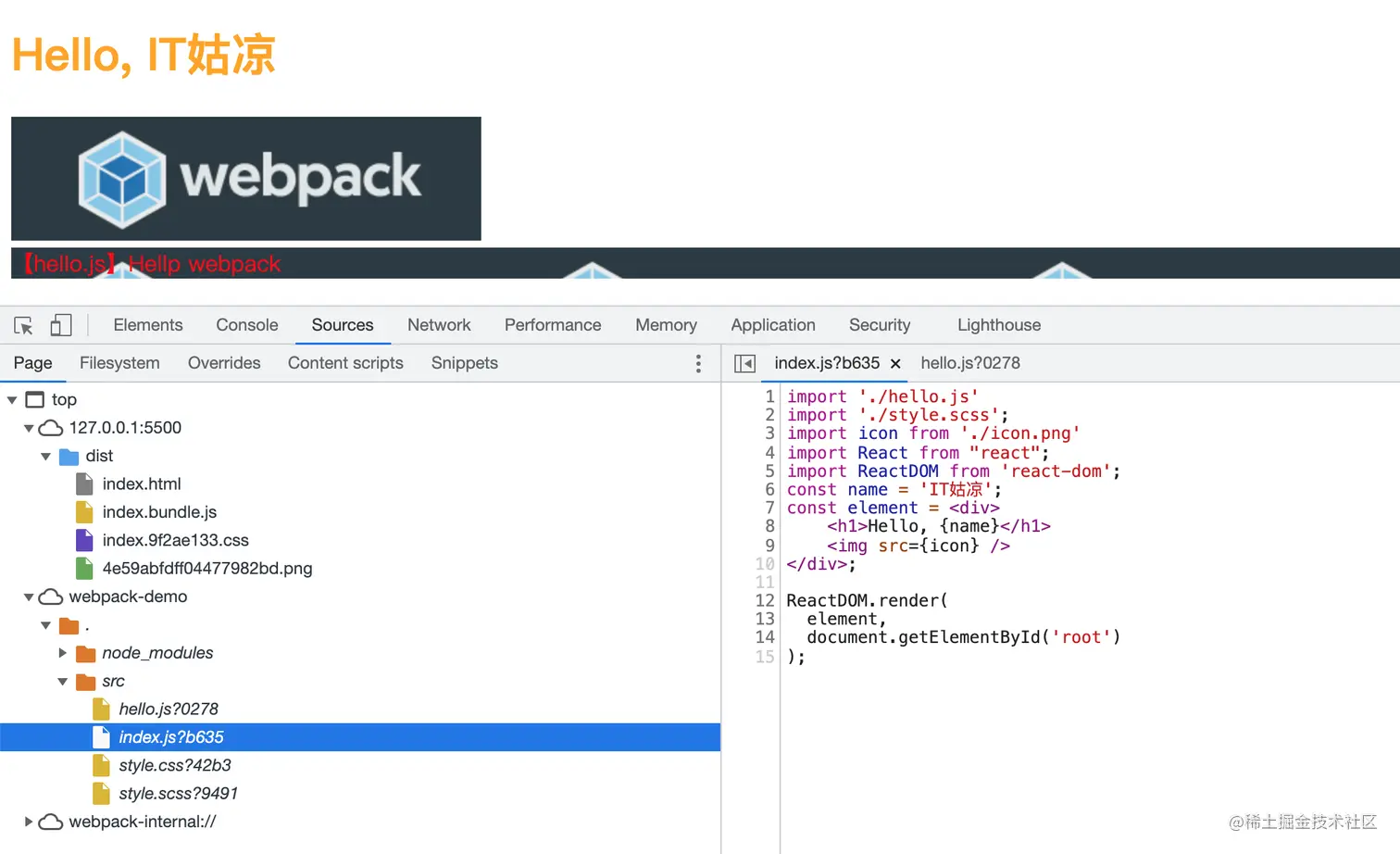This screenshot has width=1400, height=854.
Task: Click the hello.js?0278 file icon in tree
Action: point(102,710)
